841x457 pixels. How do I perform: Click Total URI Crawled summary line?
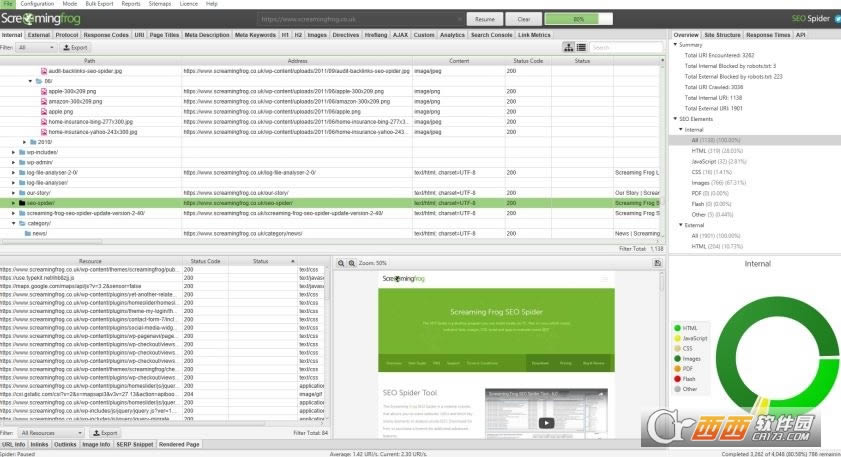tap(713, 87)
